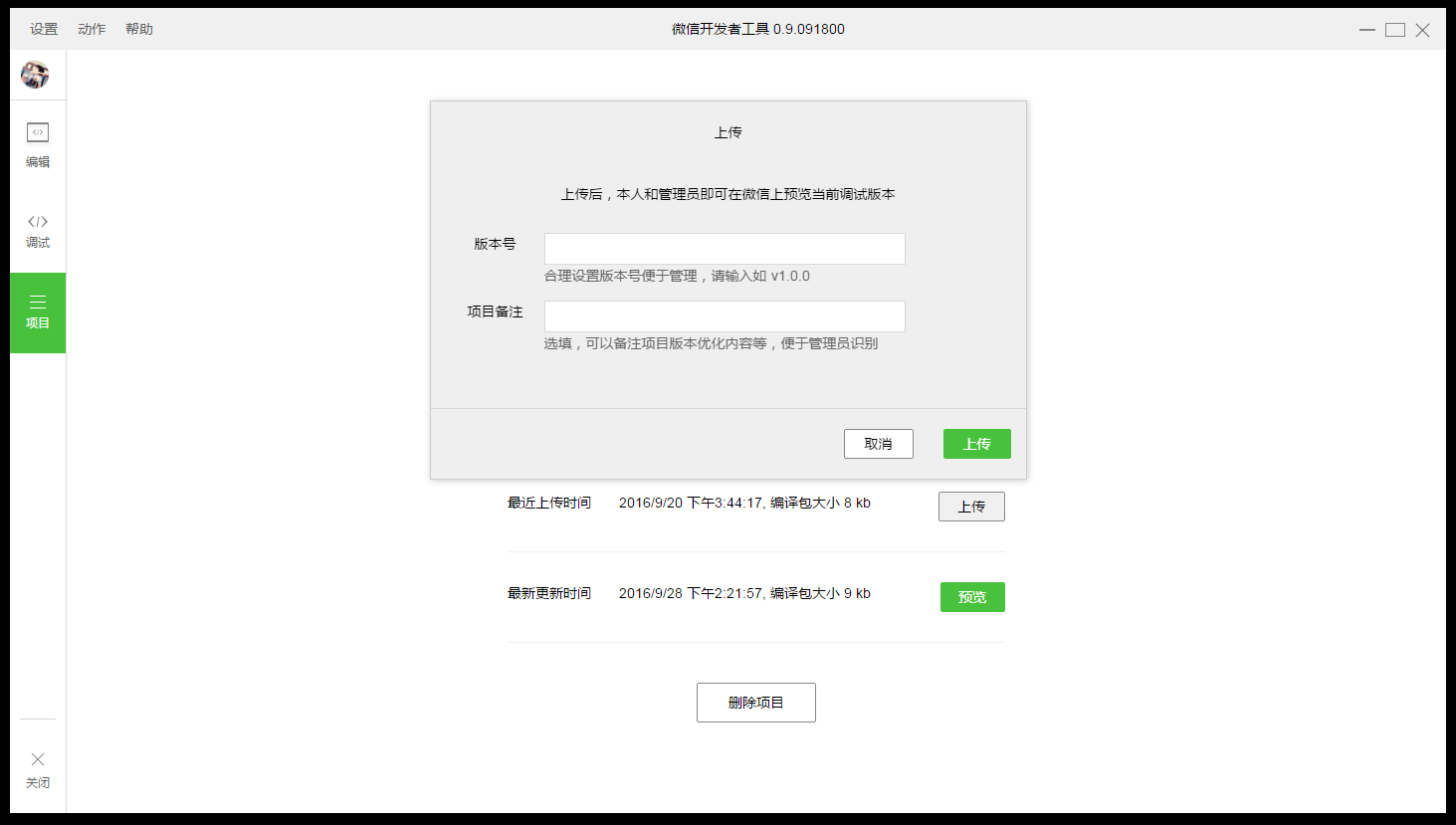The image size is (1456, 825).
Task: Minimize the developer tools window
Action: click(x=1366, y=30)
